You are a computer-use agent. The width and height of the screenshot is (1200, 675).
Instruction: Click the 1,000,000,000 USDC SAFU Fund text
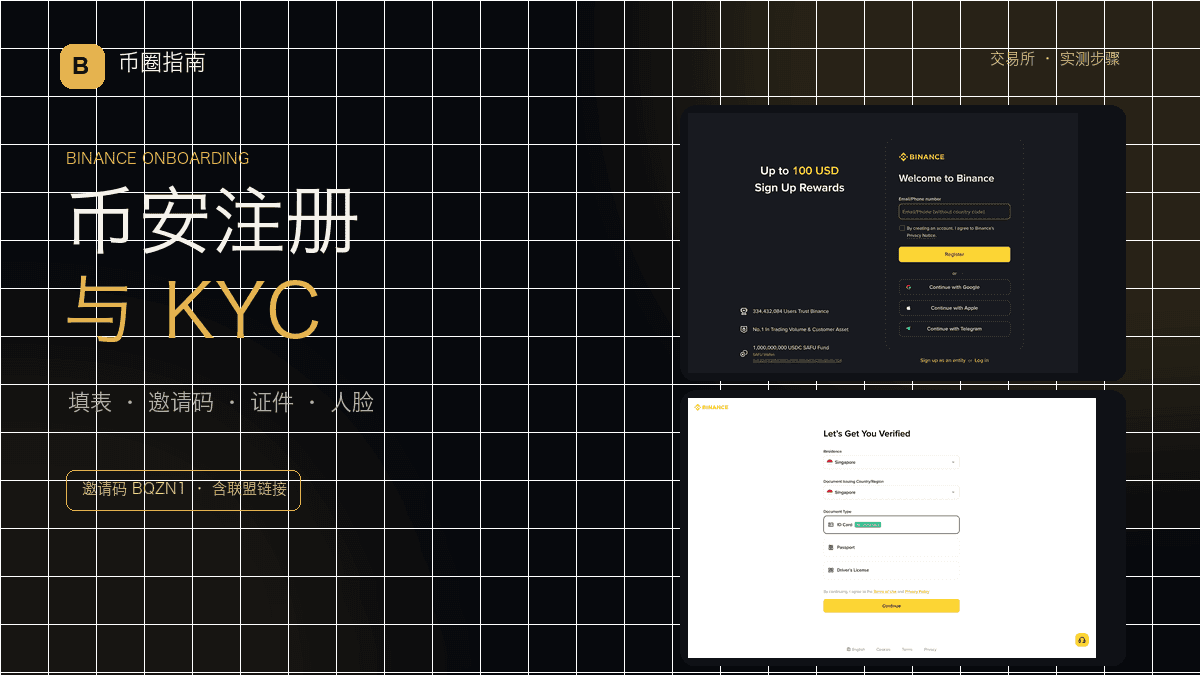(x=791, y=348)
